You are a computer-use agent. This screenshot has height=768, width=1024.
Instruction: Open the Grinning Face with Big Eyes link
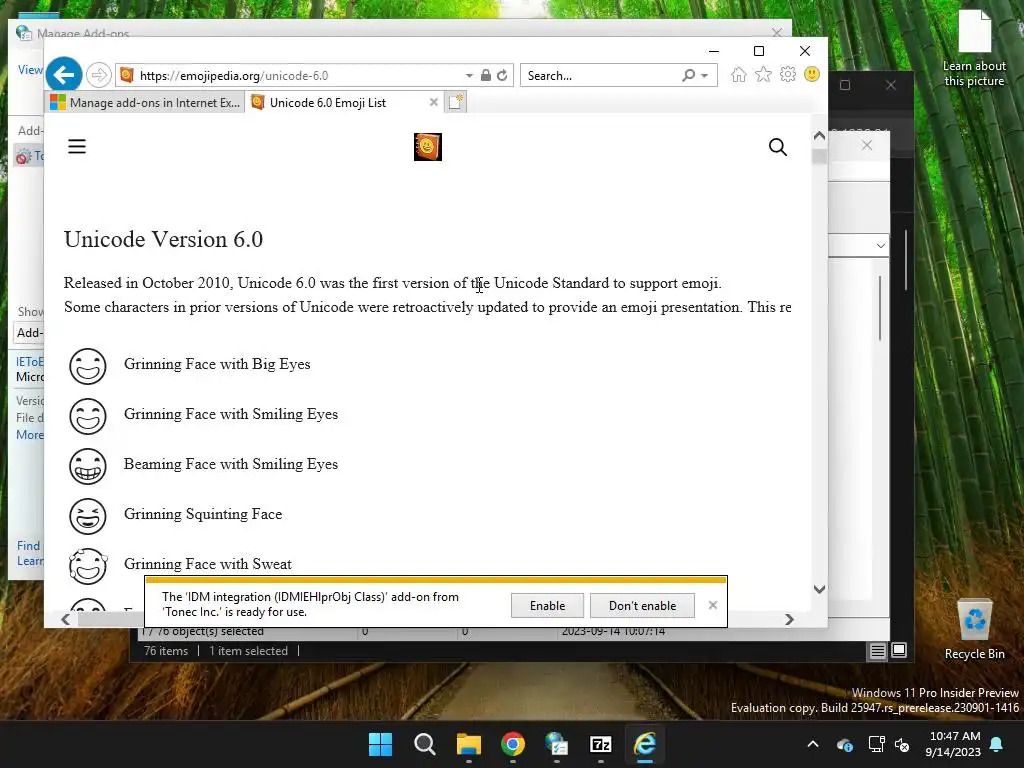pyautogui.click(x=217, y=364)
